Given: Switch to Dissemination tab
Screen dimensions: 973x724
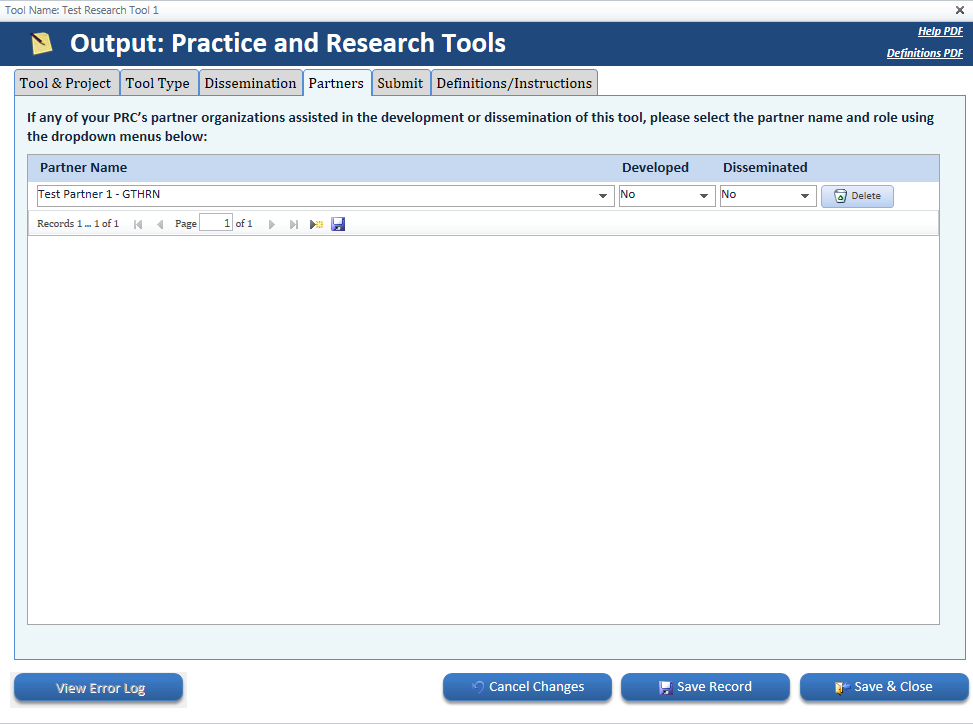Looking at the screenshot, I should pos(251,83).
